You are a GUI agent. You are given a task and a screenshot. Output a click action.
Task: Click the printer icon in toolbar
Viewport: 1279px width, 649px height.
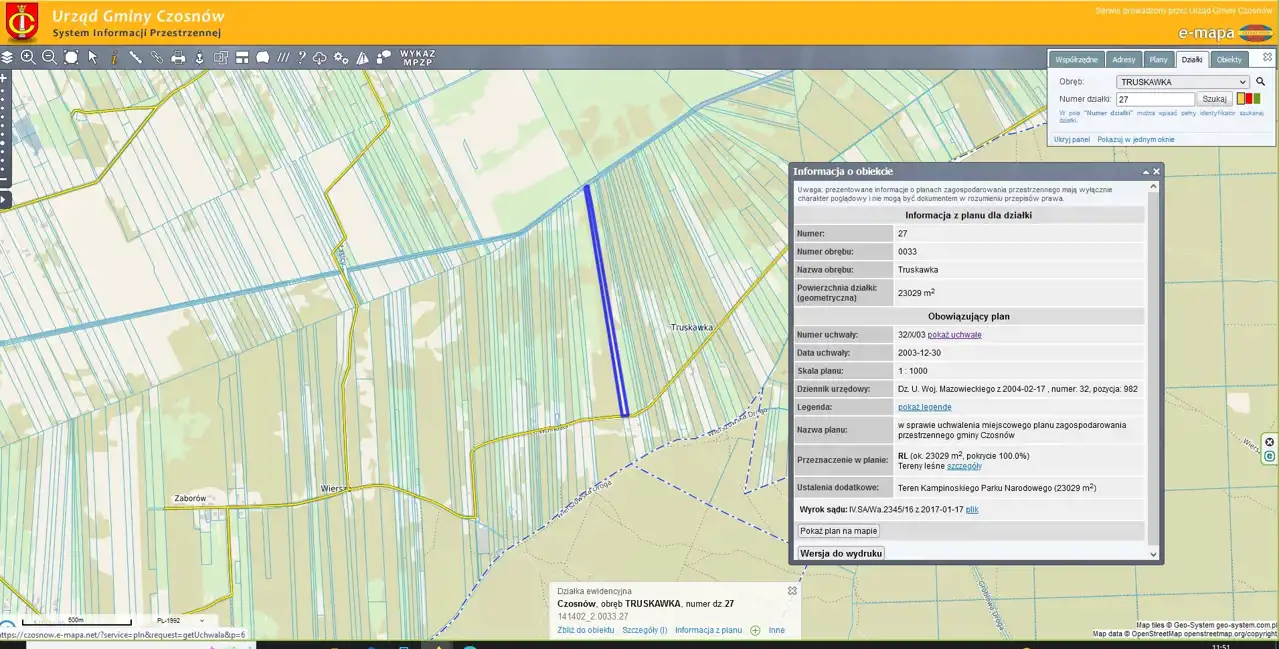point(178,57)
